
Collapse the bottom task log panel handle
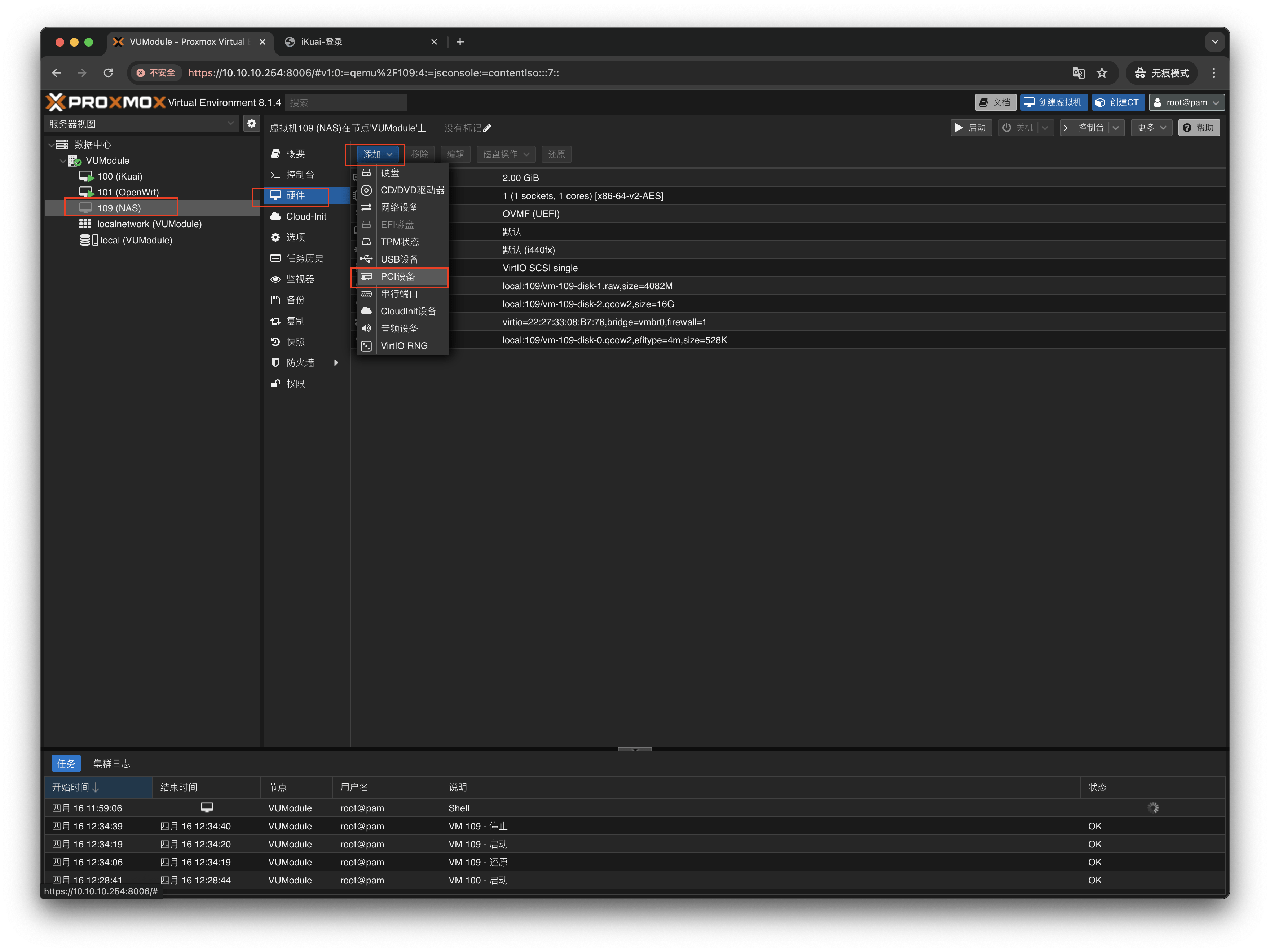[x=634, y=749]
